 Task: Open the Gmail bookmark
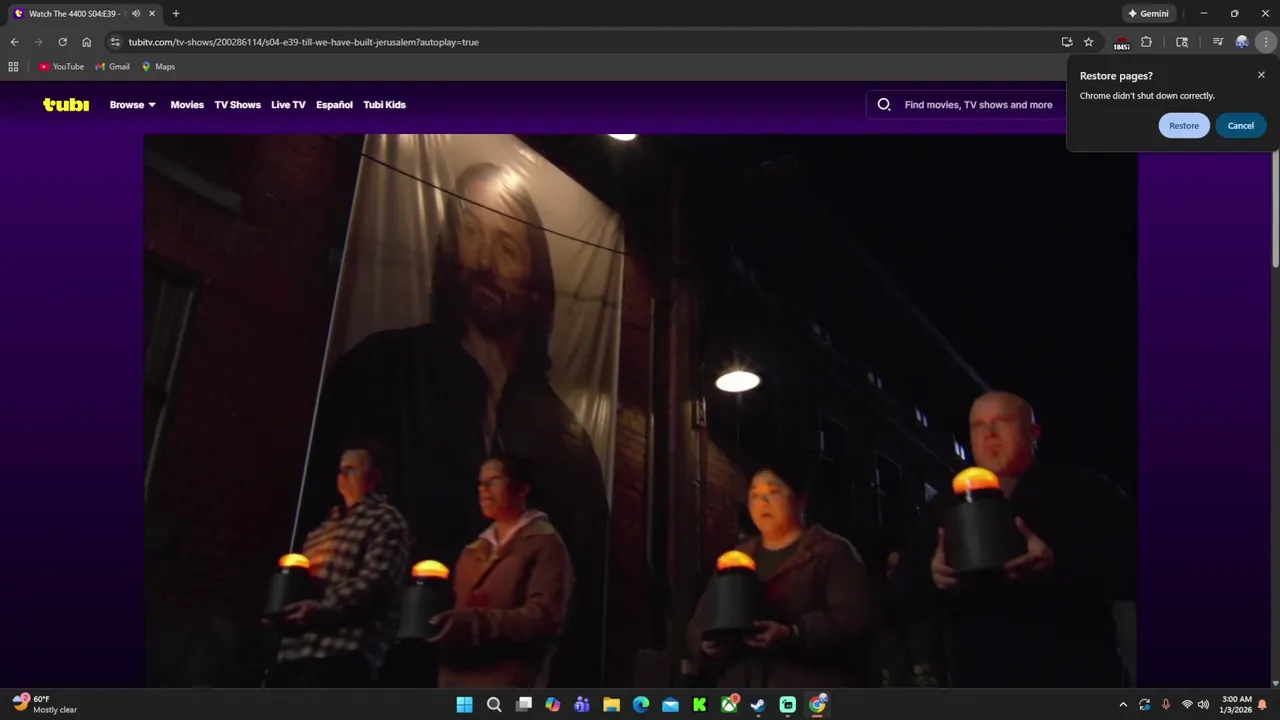(x=112, y=67)
